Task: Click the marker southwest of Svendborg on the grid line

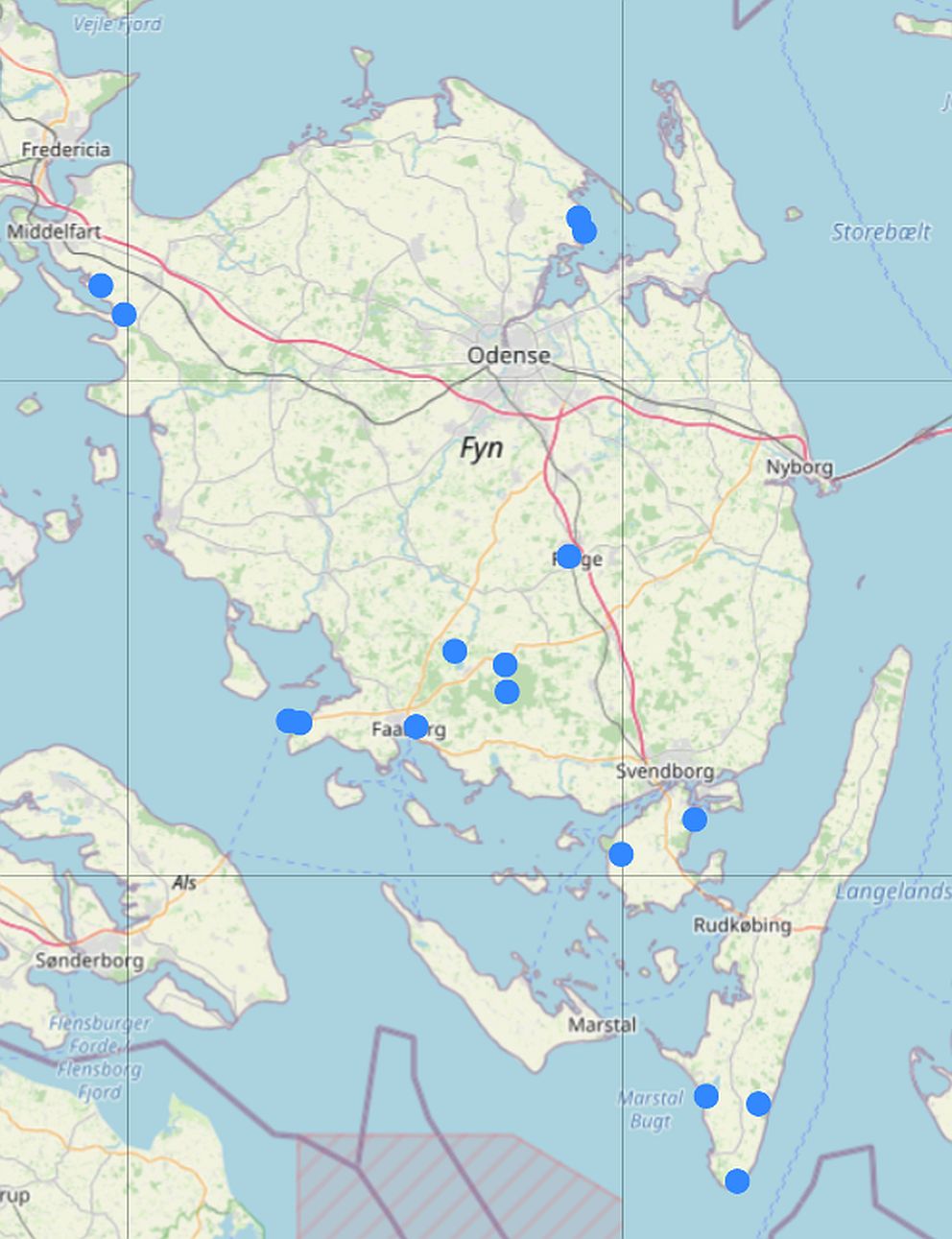Action: click(621, 853)
